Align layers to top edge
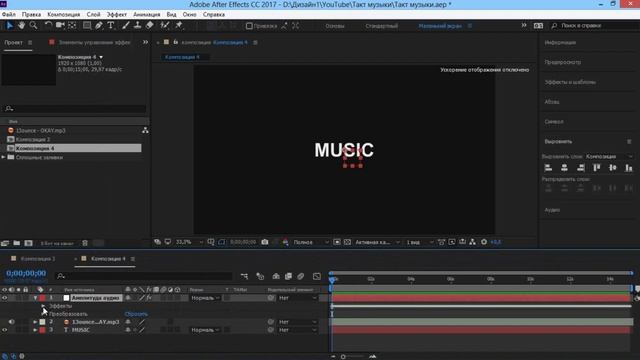The image size is (640, 360). (x=596, y=168)
